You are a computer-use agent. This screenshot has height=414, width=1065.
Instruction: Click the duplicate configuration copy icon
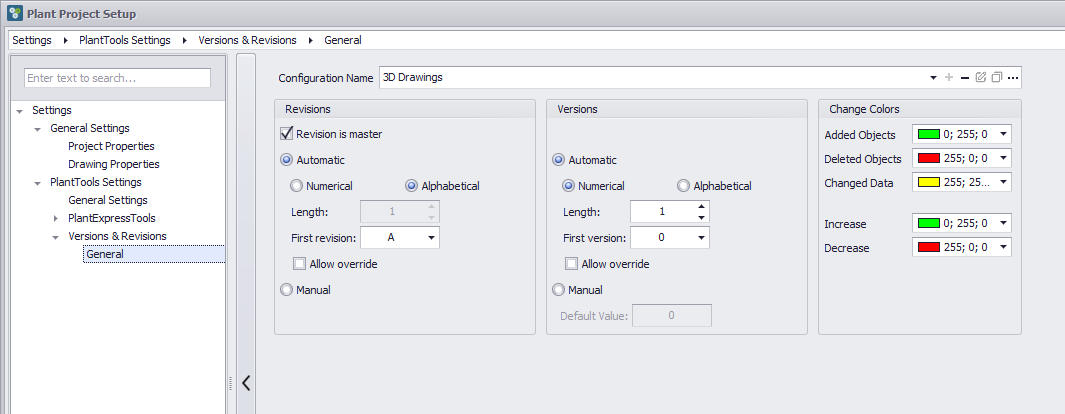pyautogui.click(x=996, y=77)
